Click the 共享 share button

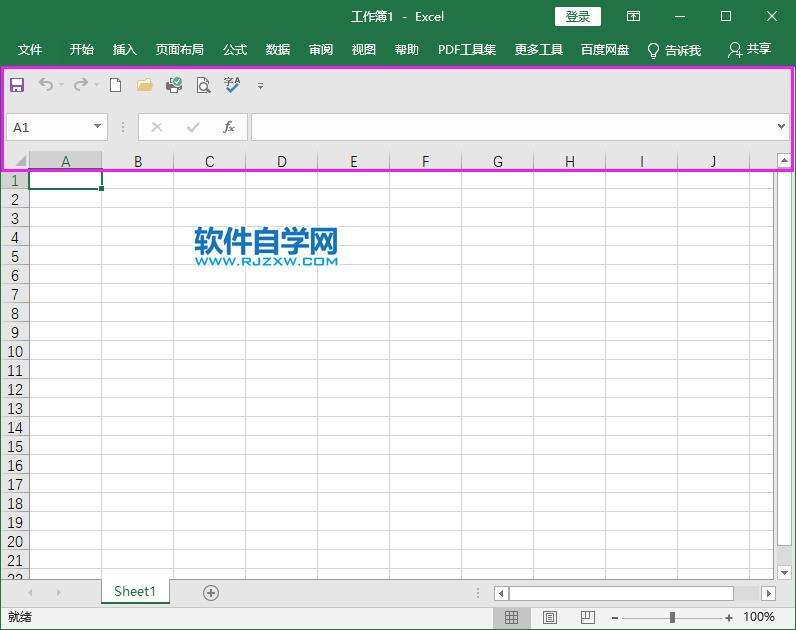749,49
